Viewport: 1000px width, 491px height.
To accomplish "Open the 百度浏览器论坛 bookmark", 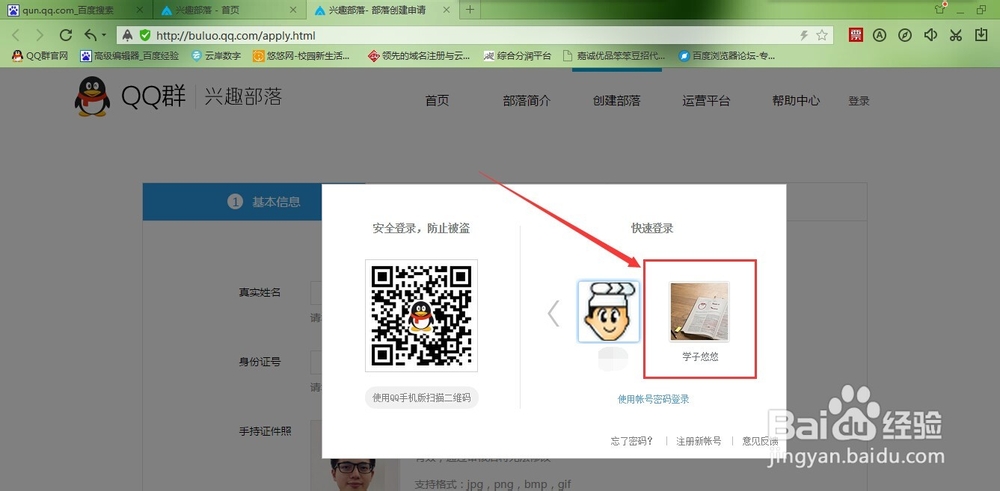I will point(727,56).
